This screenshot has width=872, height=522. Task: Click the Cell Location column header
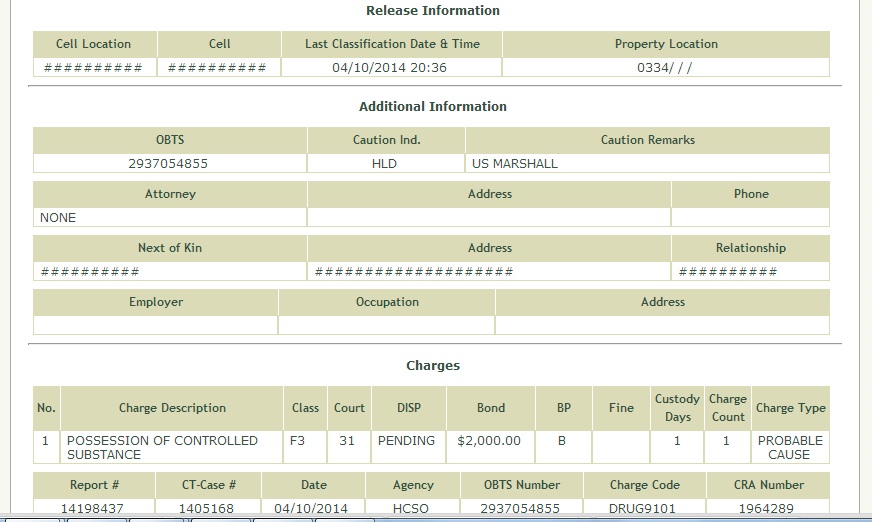(x=93, y=44)
